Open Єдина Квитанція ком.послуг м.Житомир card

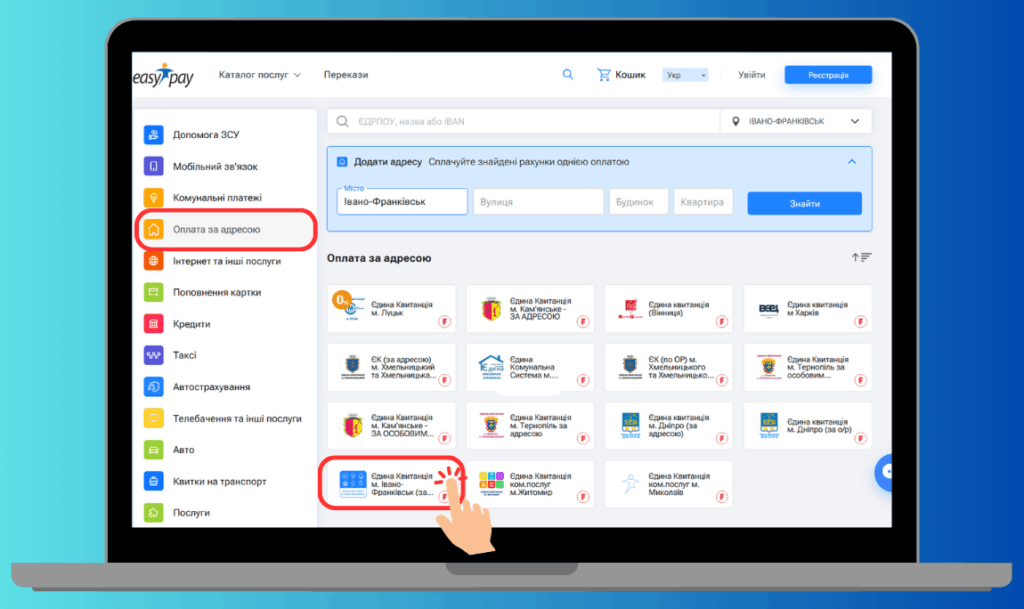coord(530,484)
